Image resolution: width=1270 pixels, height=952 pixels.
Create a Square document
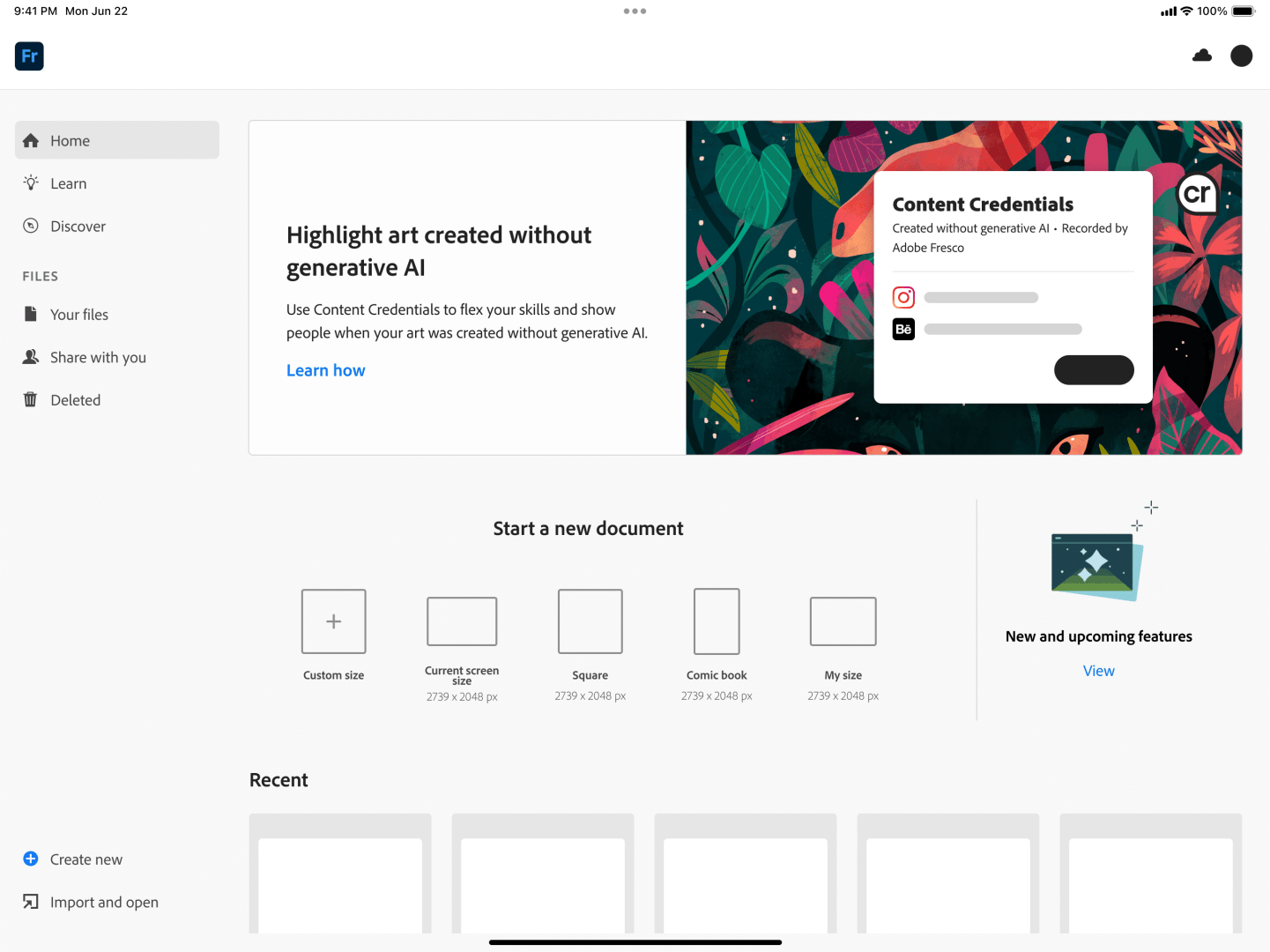click(590, 621)
